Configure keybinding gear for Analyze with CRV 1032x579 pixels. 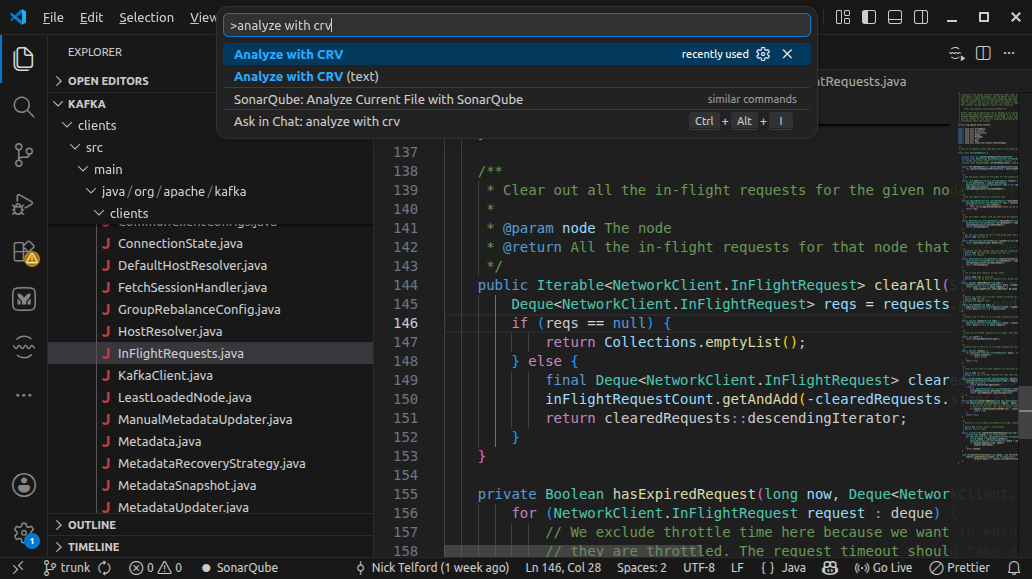click(x=763, y=54)
